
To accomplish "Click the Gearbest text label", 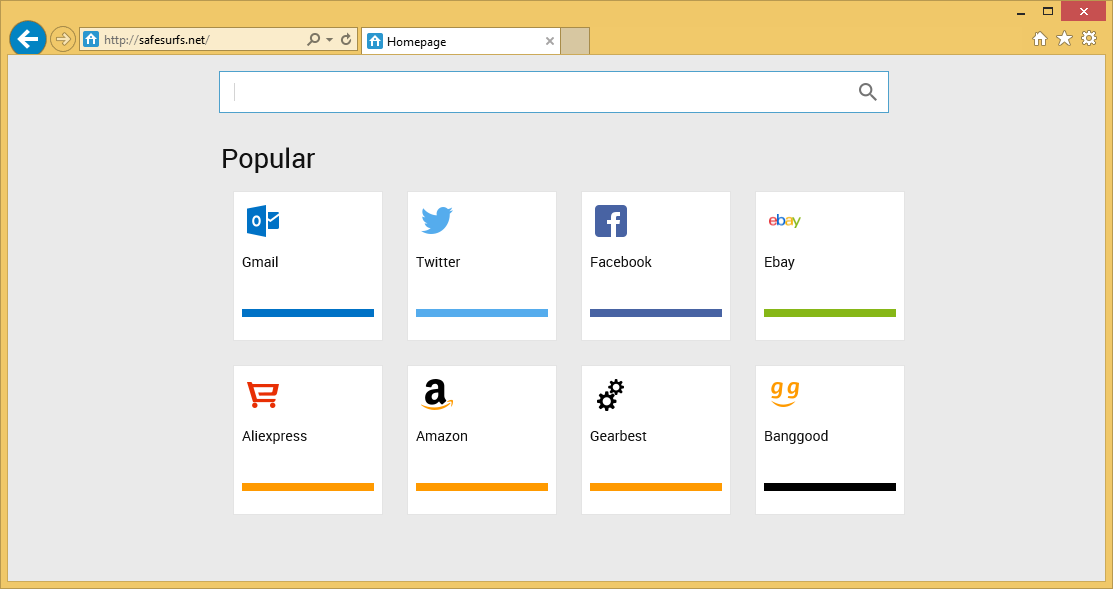I will tap(617, 435).
